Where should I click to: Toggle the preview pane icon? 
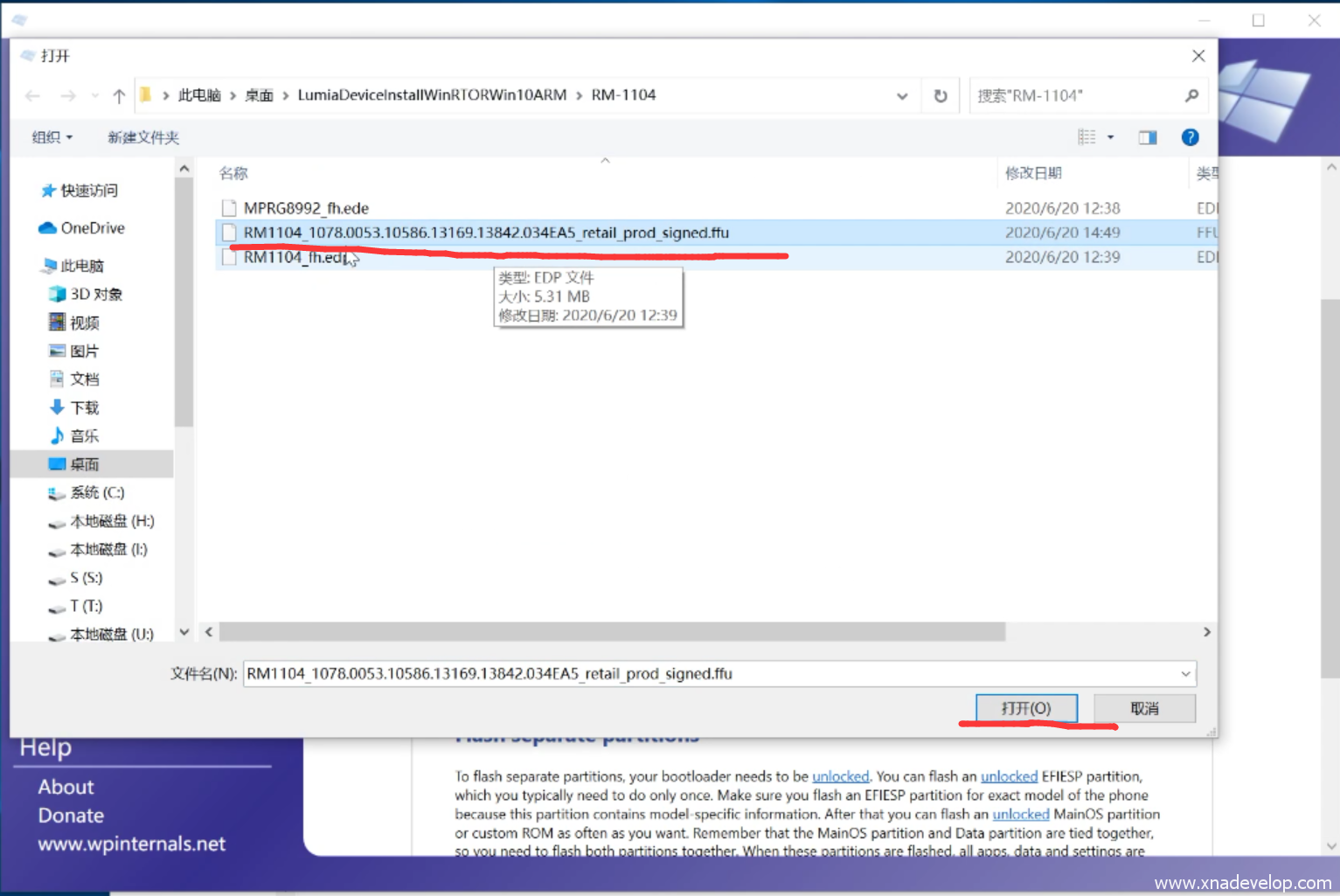pos(1148,137)
